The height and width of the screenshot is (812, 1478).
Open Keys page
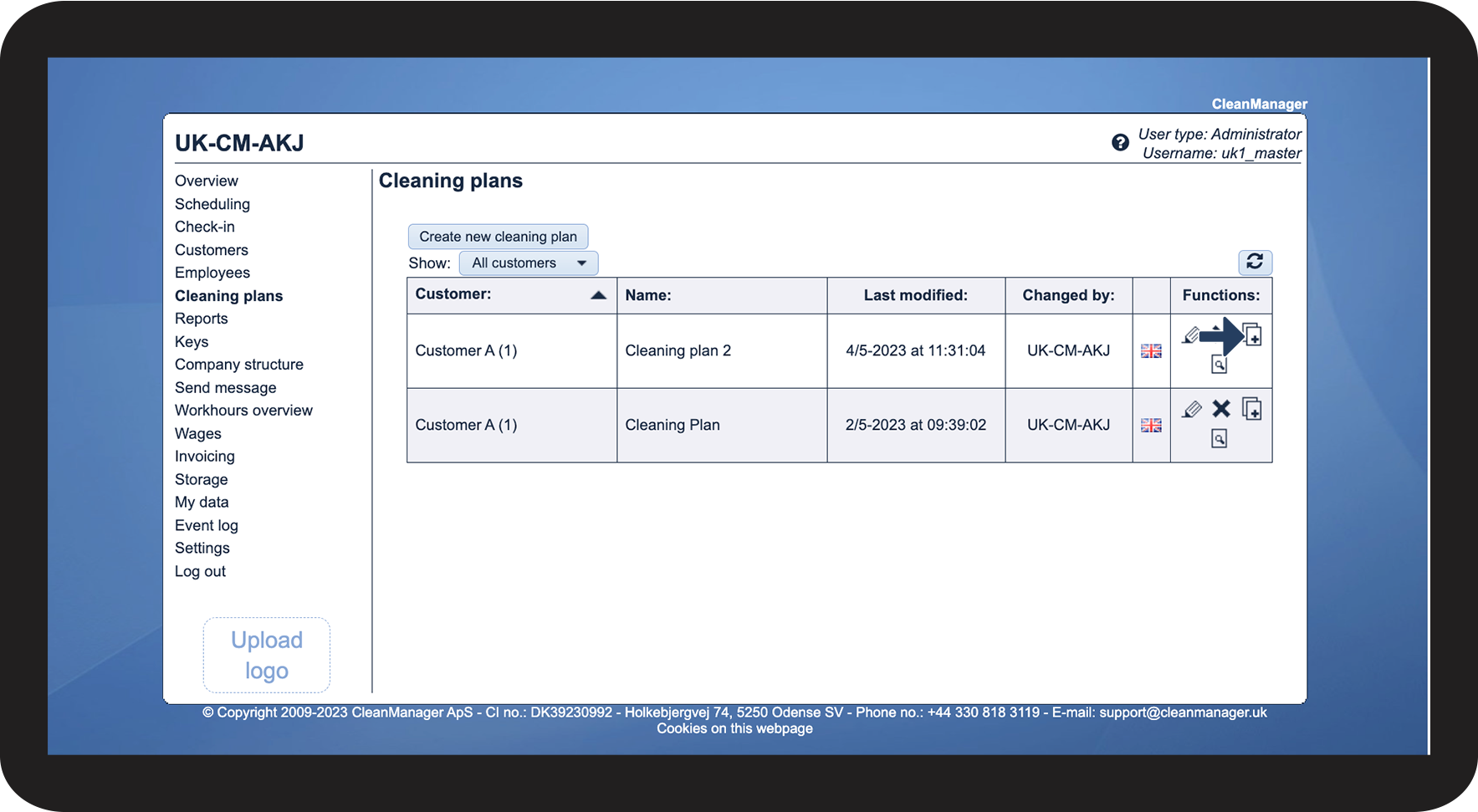coord(192,342)
